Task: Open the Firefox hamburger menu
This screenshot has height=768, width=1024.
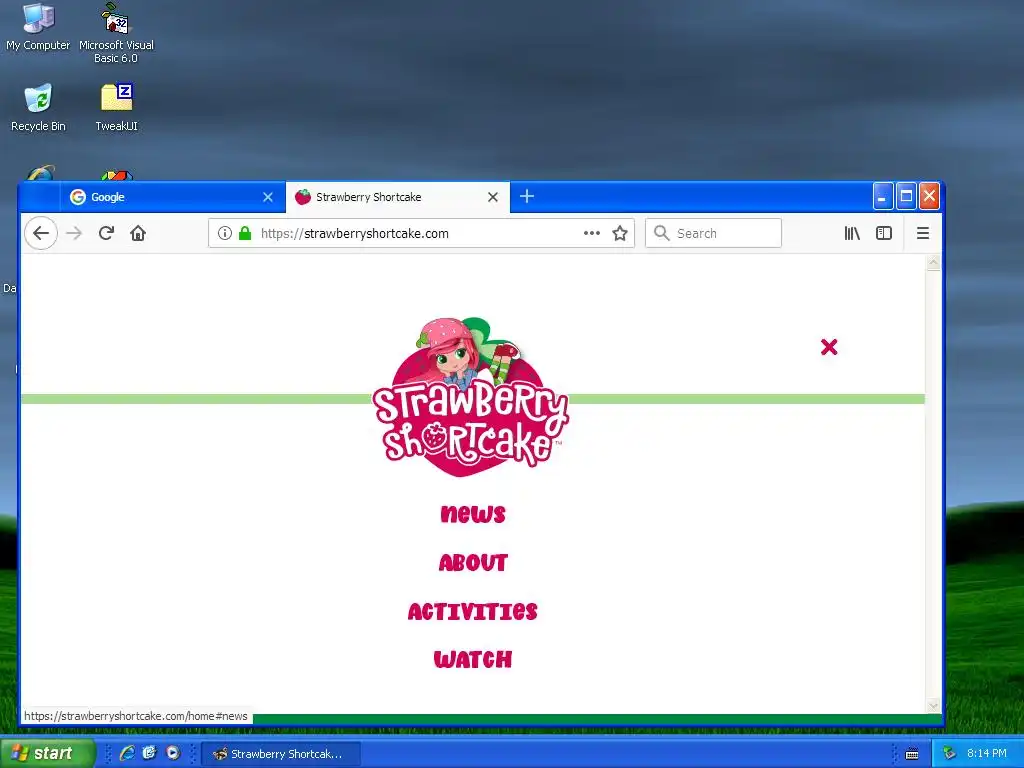Action: click(923, 233)
